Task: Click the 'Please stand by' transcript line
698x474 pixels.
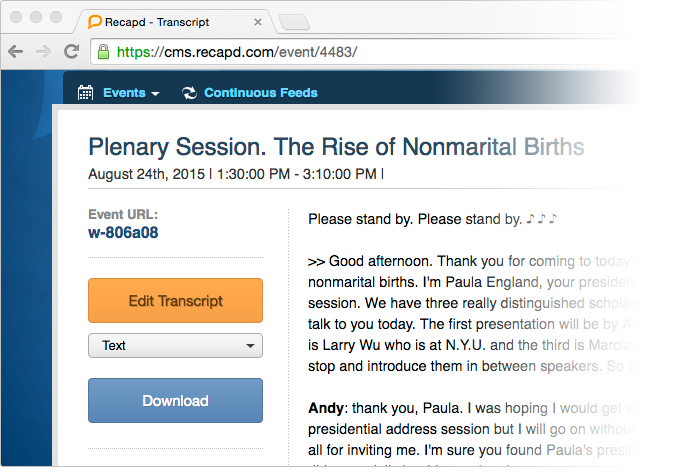Action: tap(432, 219)
